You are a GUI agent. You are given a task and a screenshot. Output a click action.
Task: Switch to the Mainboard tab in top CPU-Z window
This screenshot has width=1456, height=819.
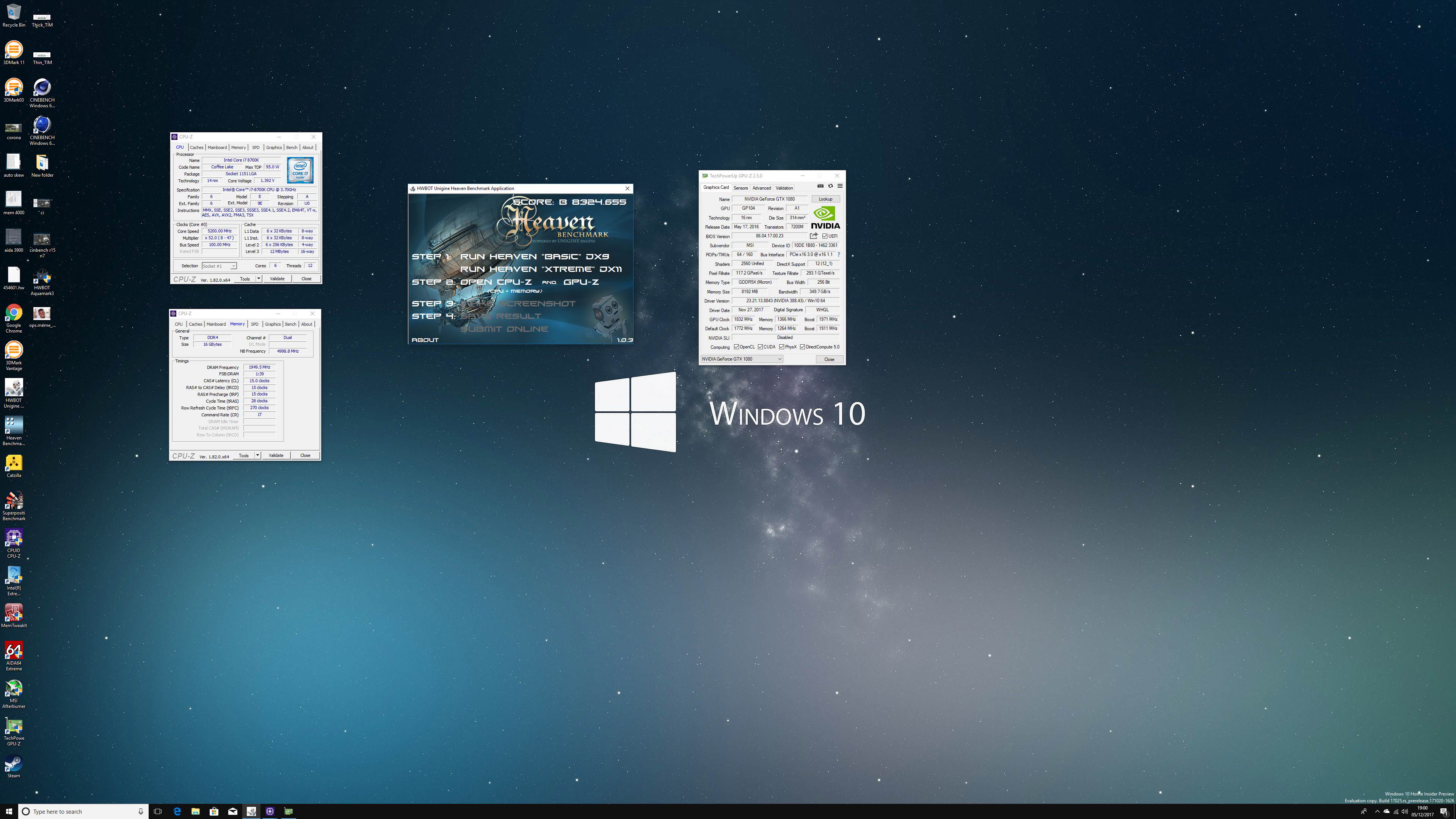pos(217,147)
